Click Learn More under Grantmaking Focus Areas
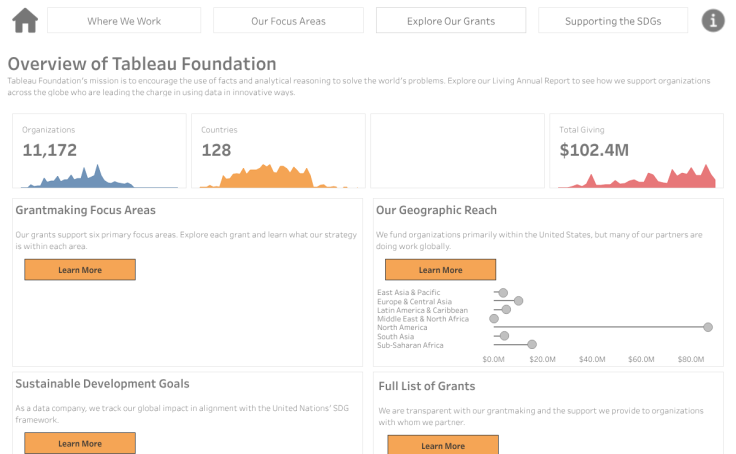Screen dimensions: 736x454 (80, 270)
